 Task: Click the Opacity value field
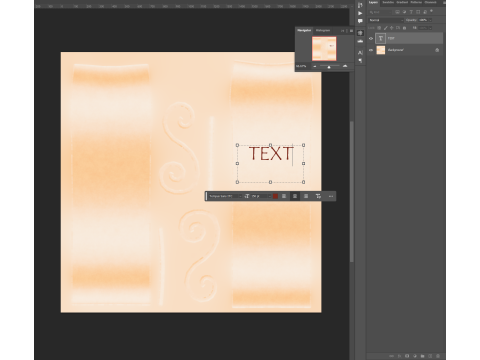[x=423, y=20]
